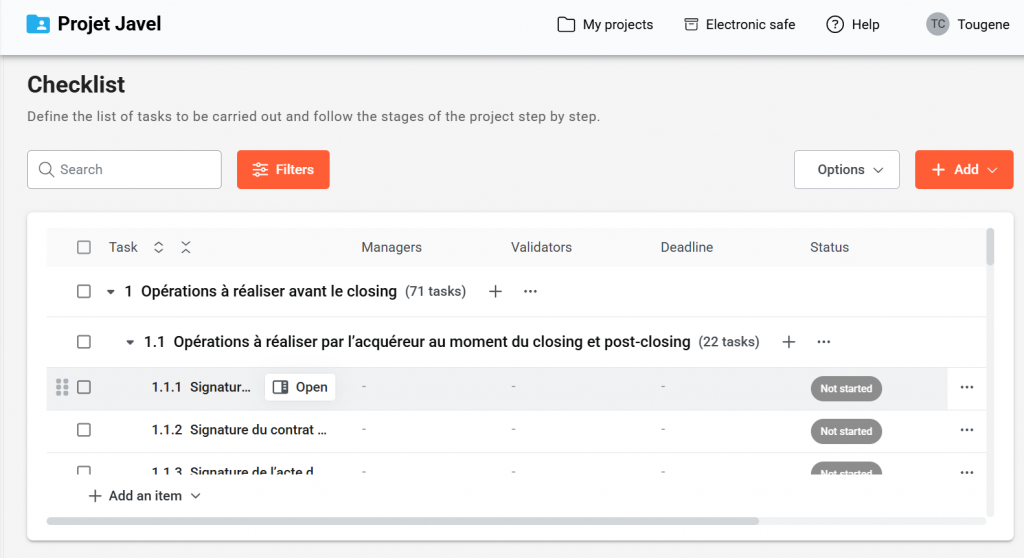
Task: Expand all tasks using the expand arrows icon
Action: point(158,247)
